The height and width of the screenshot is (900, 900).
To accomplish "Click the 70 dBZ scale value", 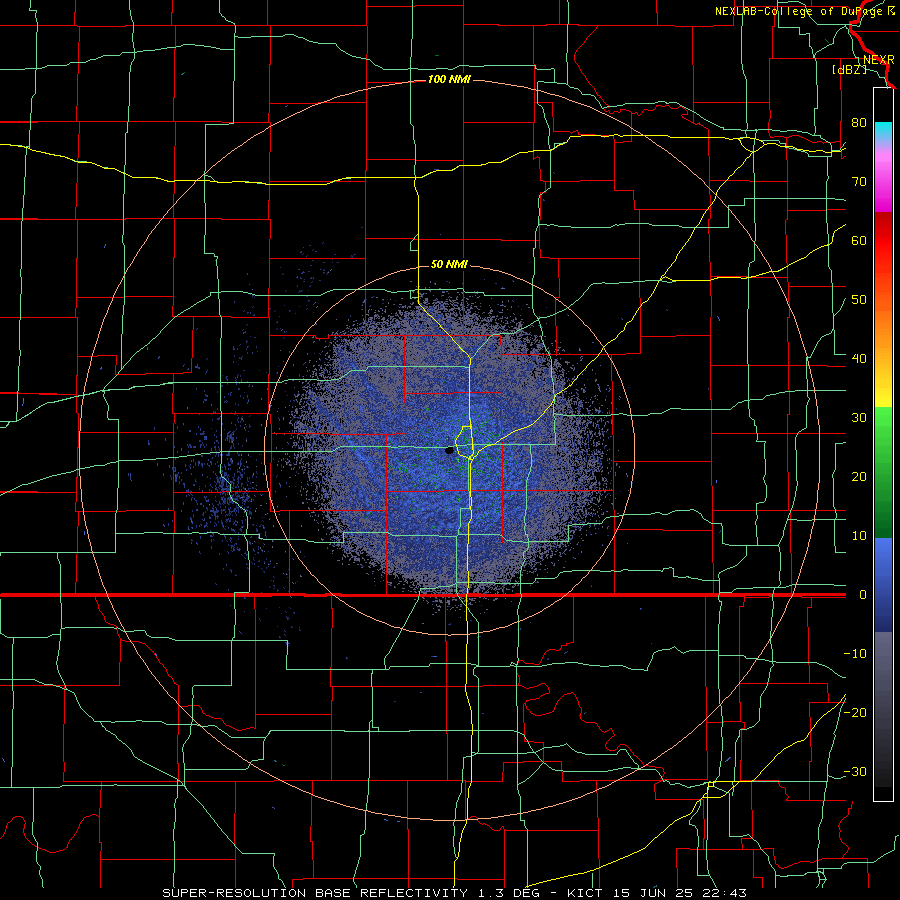I will pos(859,182).
